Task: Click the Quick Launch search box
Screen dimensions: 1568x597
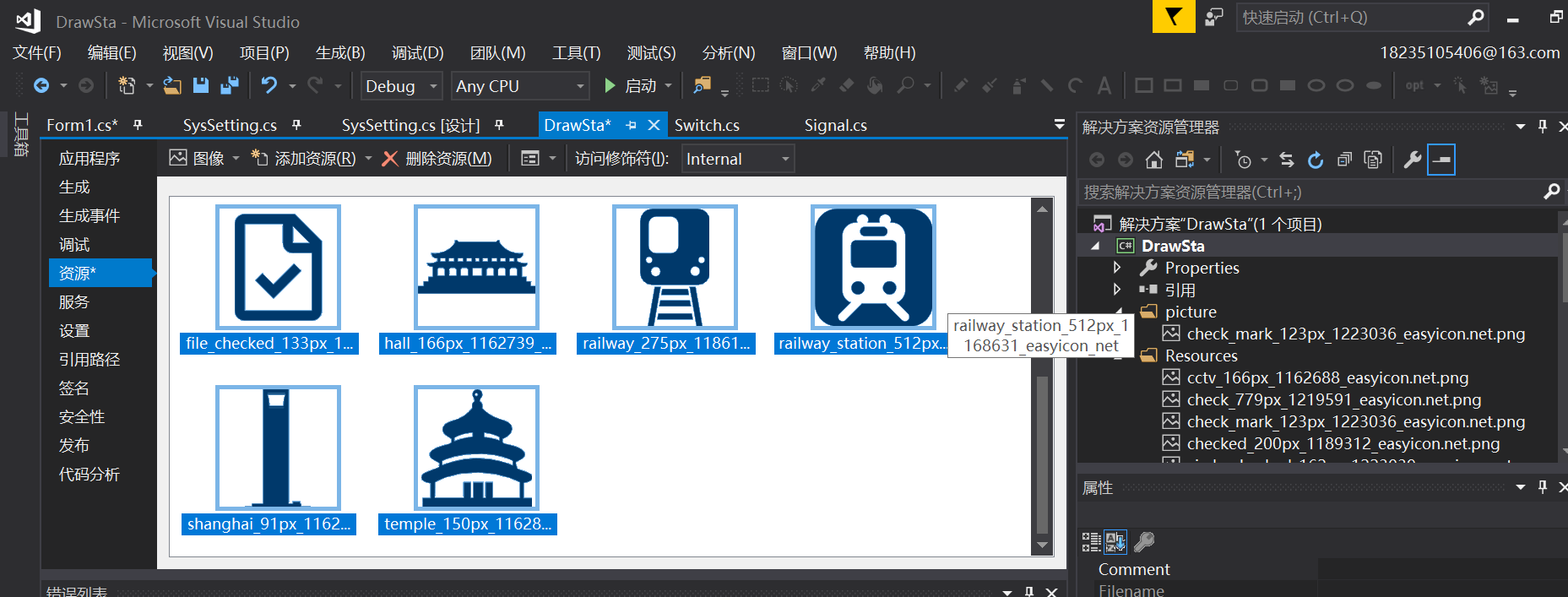Action: [x=1361, y=17]
